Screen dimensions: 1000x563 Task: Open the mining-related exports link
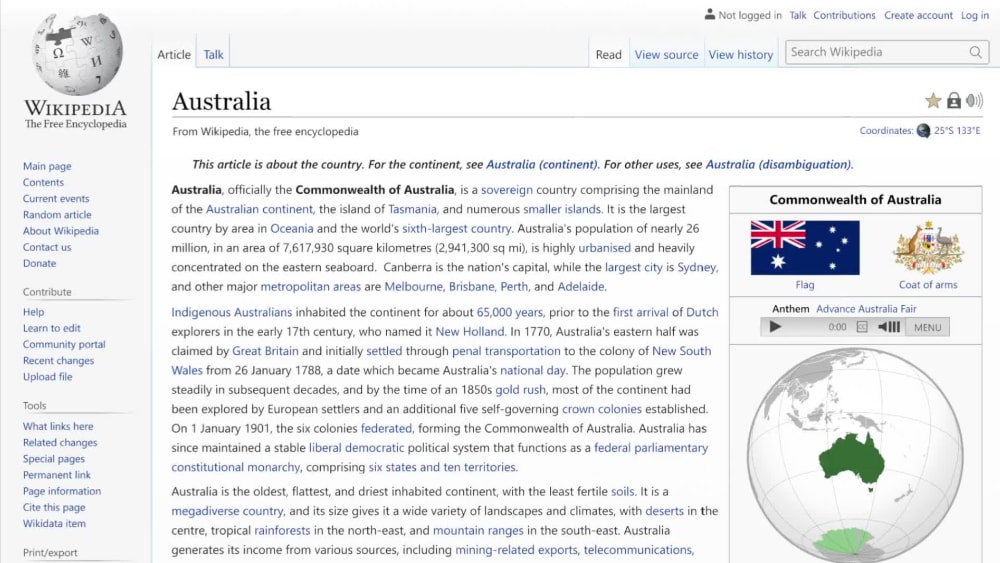coord(516,550)
